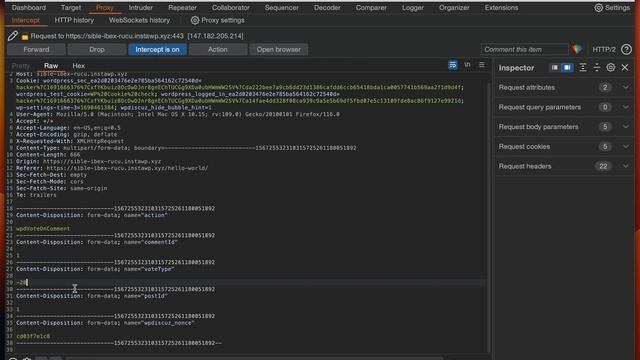Switch Inspector to left-docked layout icon

[x=554, y=68]
